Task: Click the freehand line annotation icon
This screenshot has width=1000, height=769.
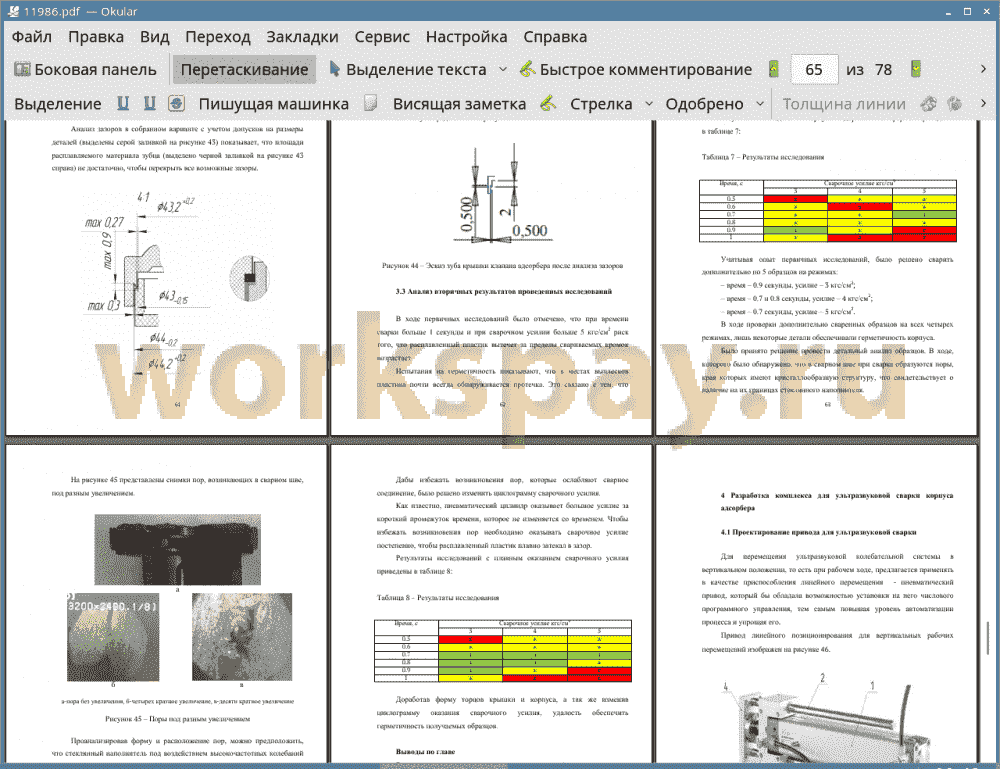Action: click(x=548, y=103)
